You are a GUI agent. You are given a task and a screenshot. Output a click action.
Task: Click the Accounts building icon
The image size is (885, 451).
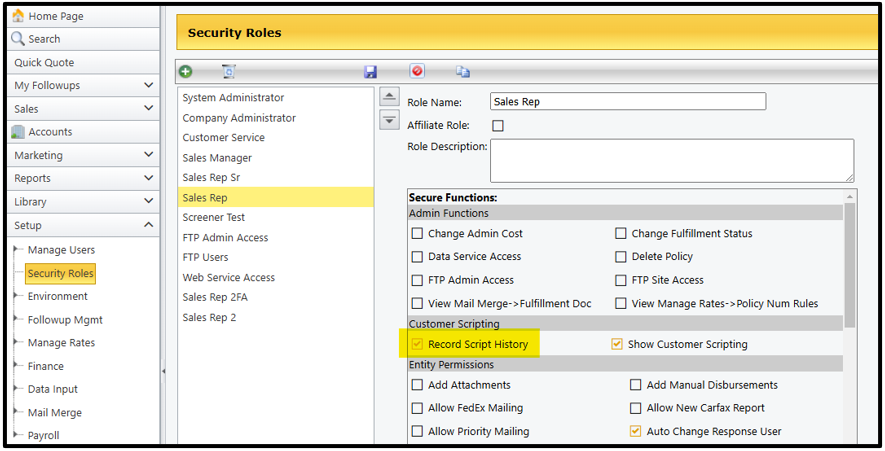pyautogui.click(x=18, y=132)
